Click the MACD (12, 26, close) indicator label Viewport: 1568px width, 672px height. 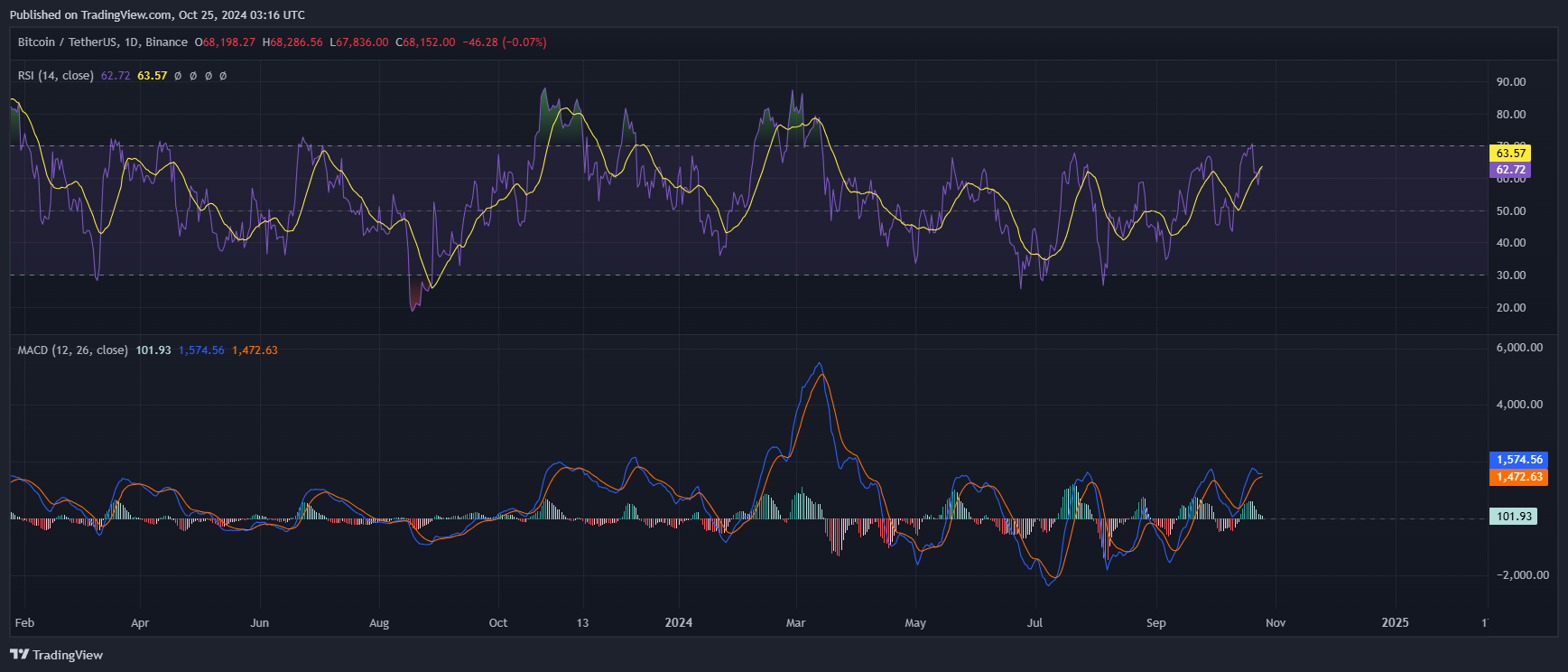[x=73, y=350]
